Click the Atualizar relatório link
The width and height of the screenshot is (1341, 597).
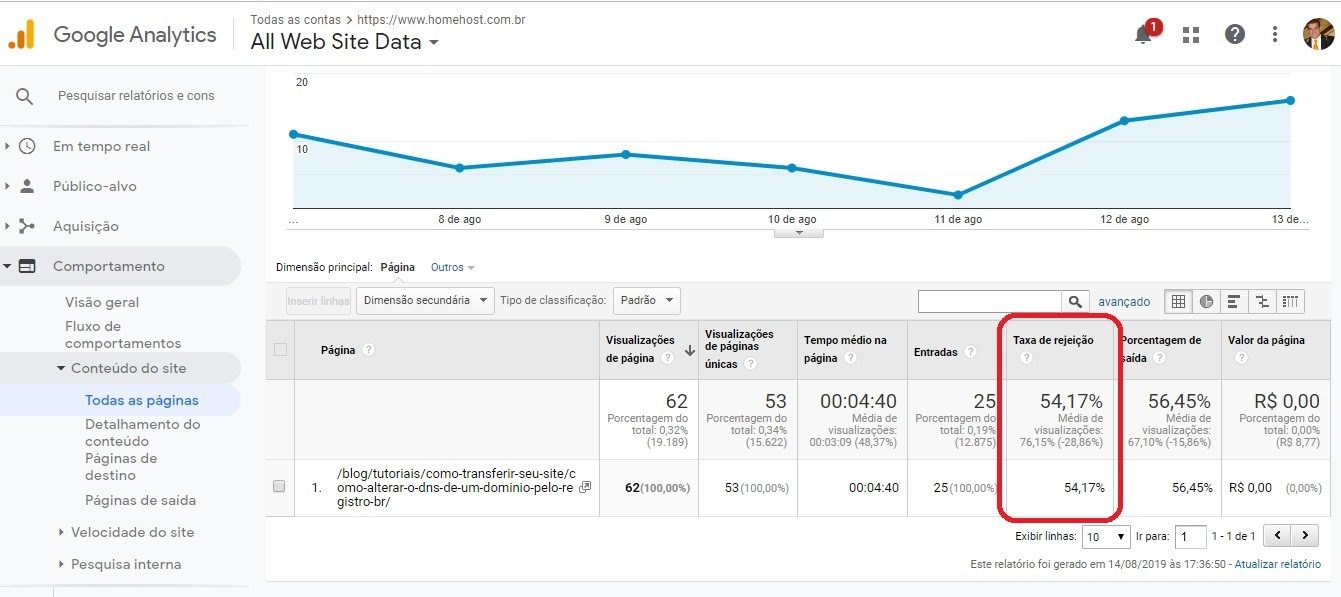[1278, 564]
